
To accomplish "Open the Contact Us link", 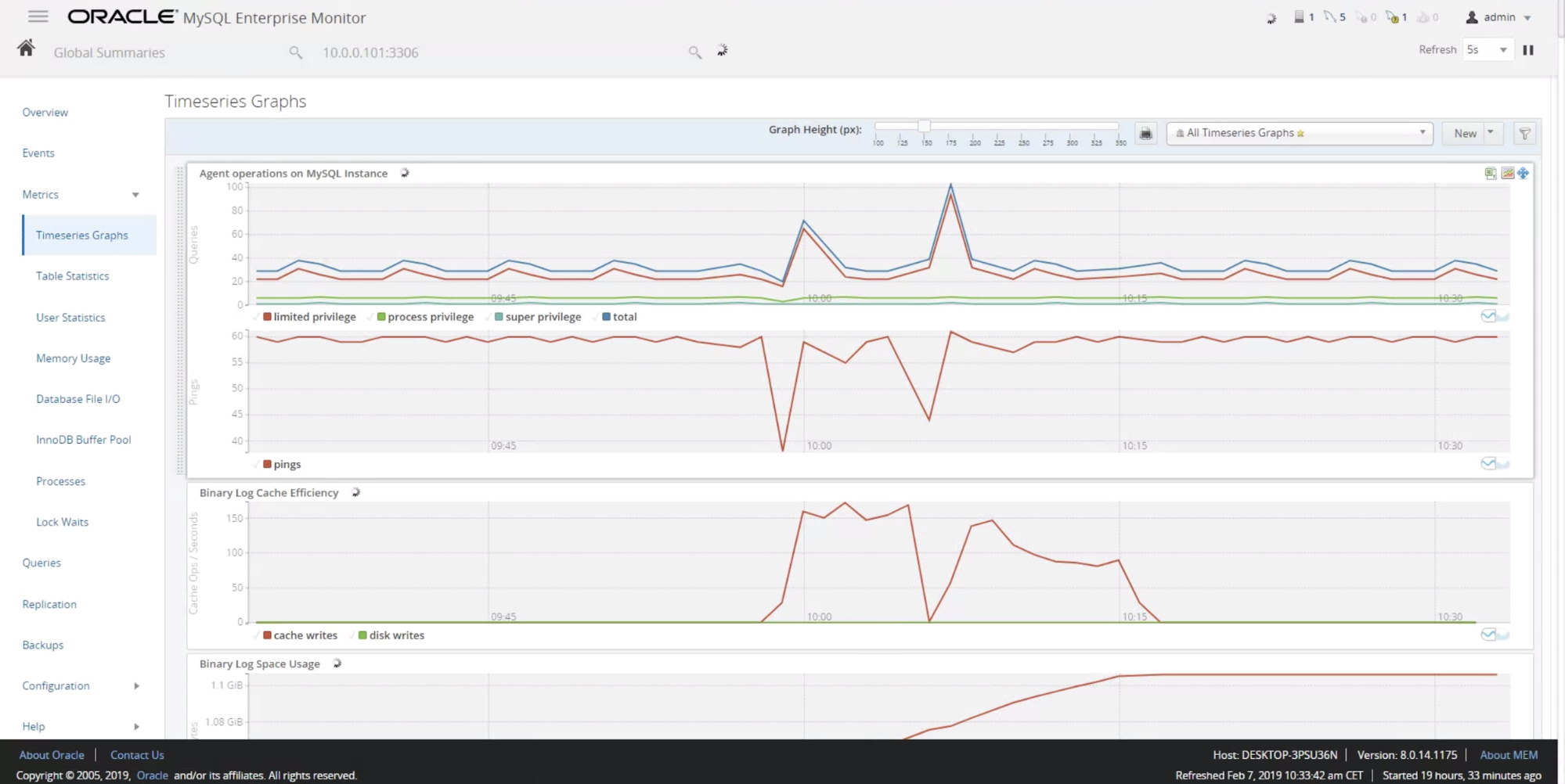I will pyautogui.click(x=137, y=755).
